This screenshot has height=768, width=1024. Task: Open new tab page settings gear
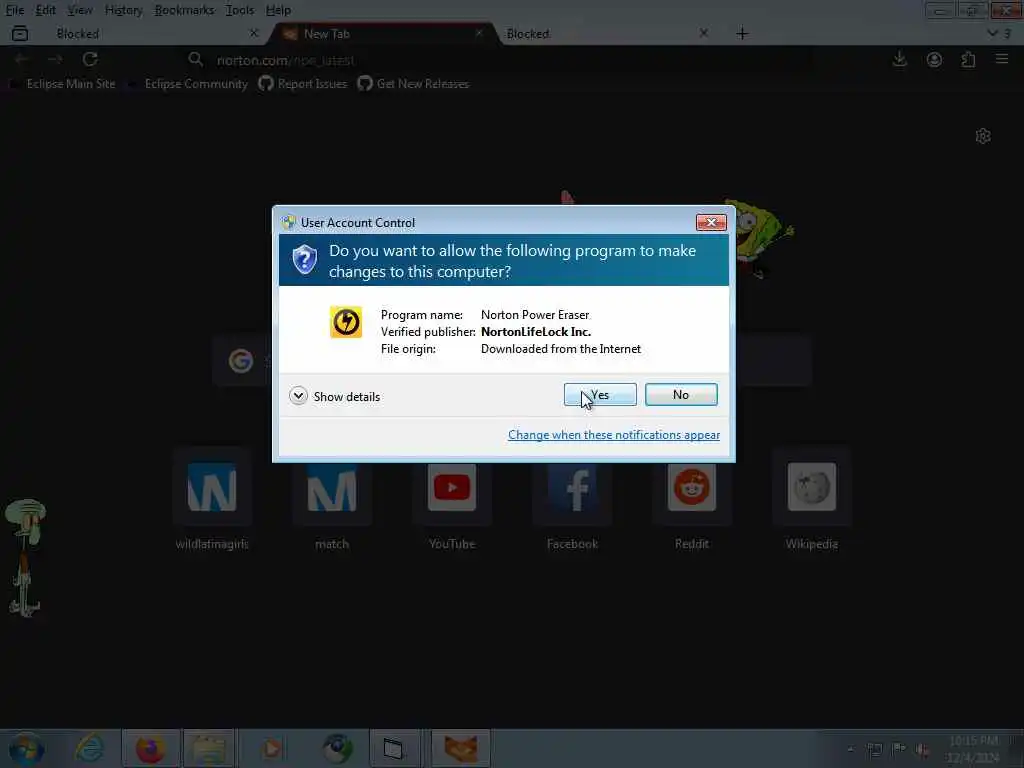(x=983, y=136)
